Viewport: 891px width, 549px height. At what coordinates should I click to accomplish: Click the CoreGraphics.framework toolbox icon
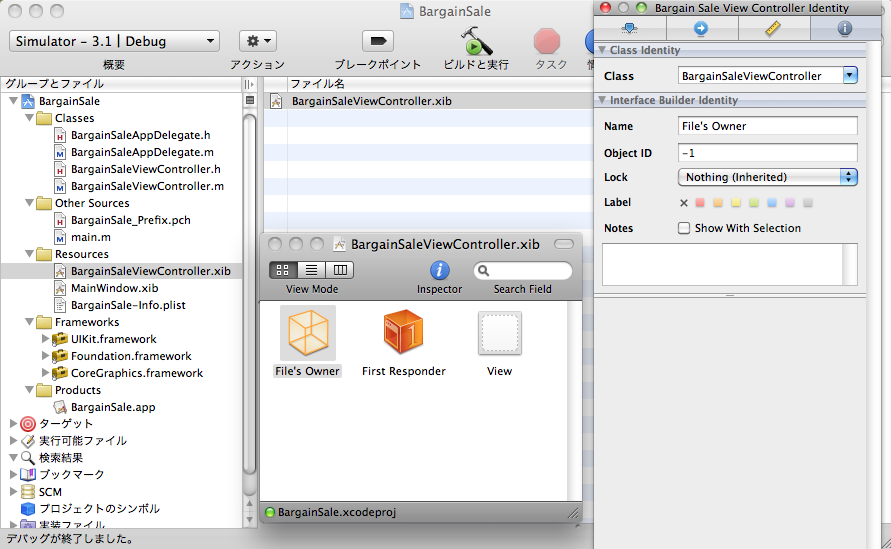click(60, 373)
